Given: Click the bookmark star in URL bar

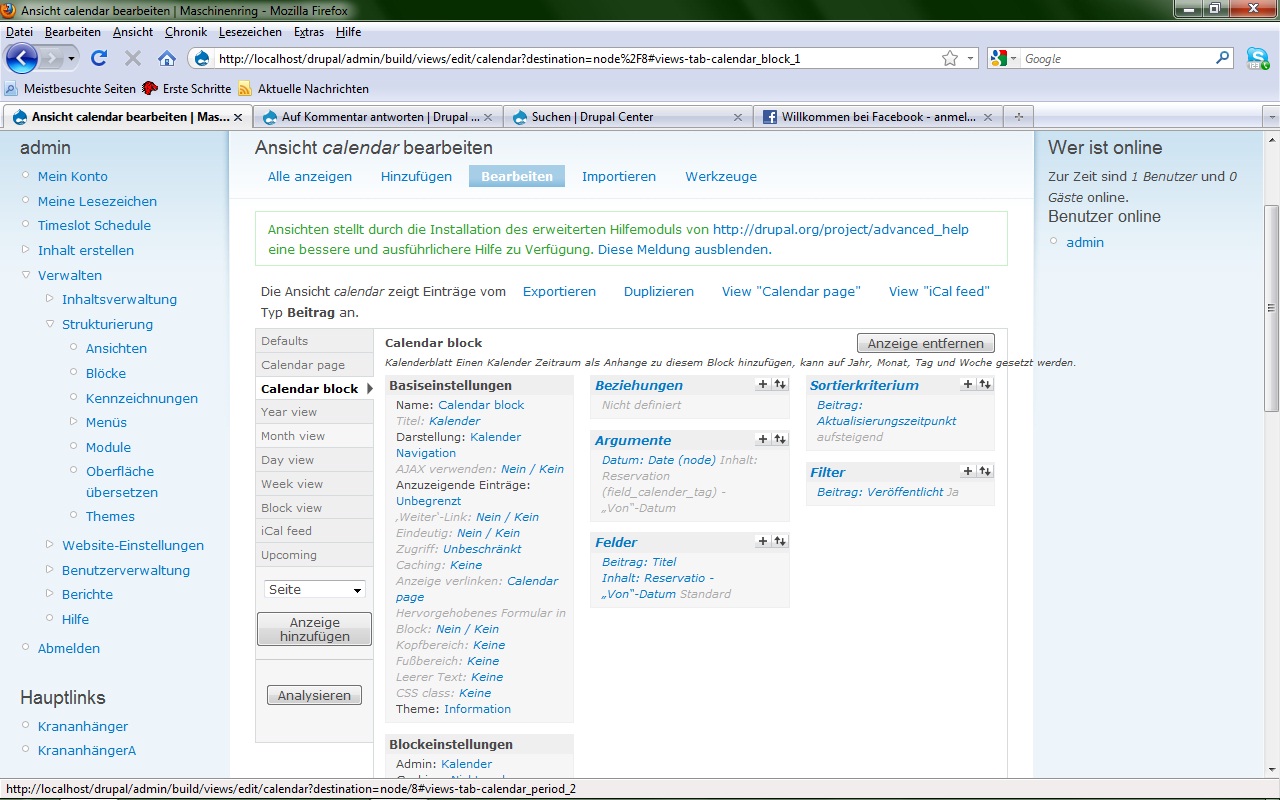Looking at the screenshot, I should 949,59.
